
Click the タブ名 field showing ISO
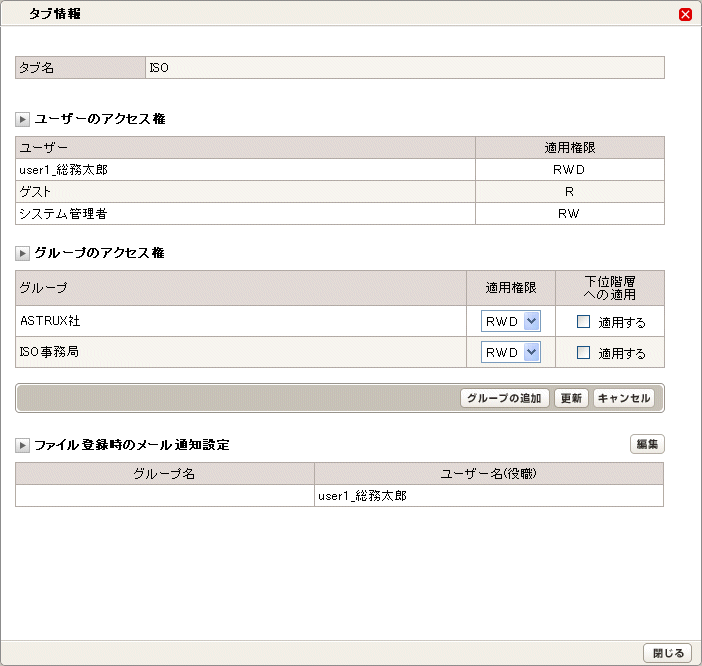click(405, 68)
